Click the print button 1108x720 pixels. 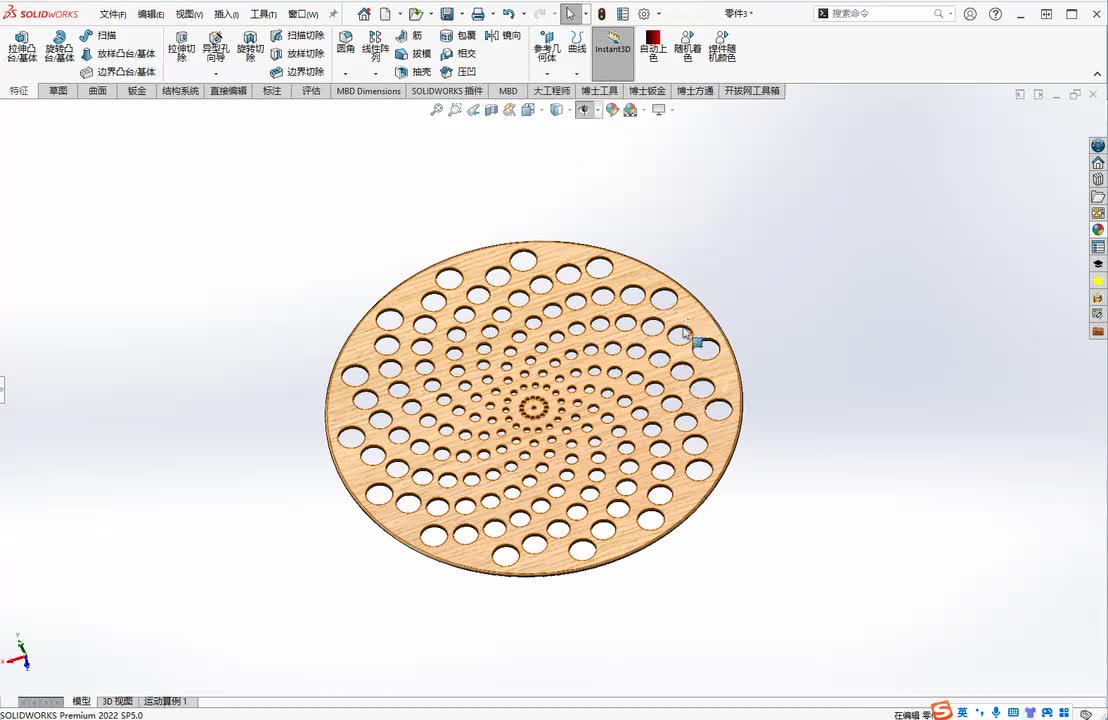478,14
